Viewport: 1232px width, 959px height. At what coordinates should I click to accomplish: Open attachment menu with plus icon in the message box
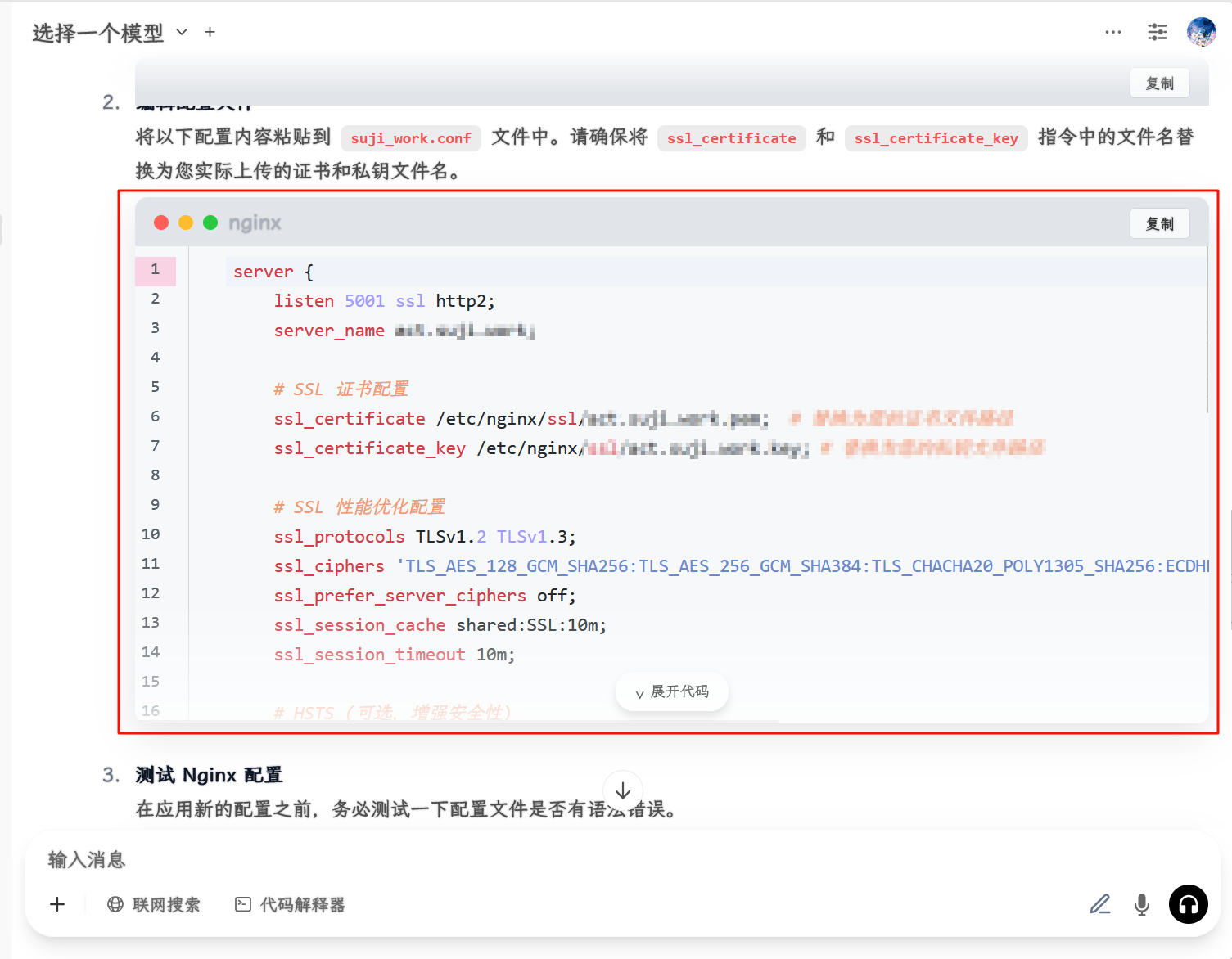(x=57, y=904)
